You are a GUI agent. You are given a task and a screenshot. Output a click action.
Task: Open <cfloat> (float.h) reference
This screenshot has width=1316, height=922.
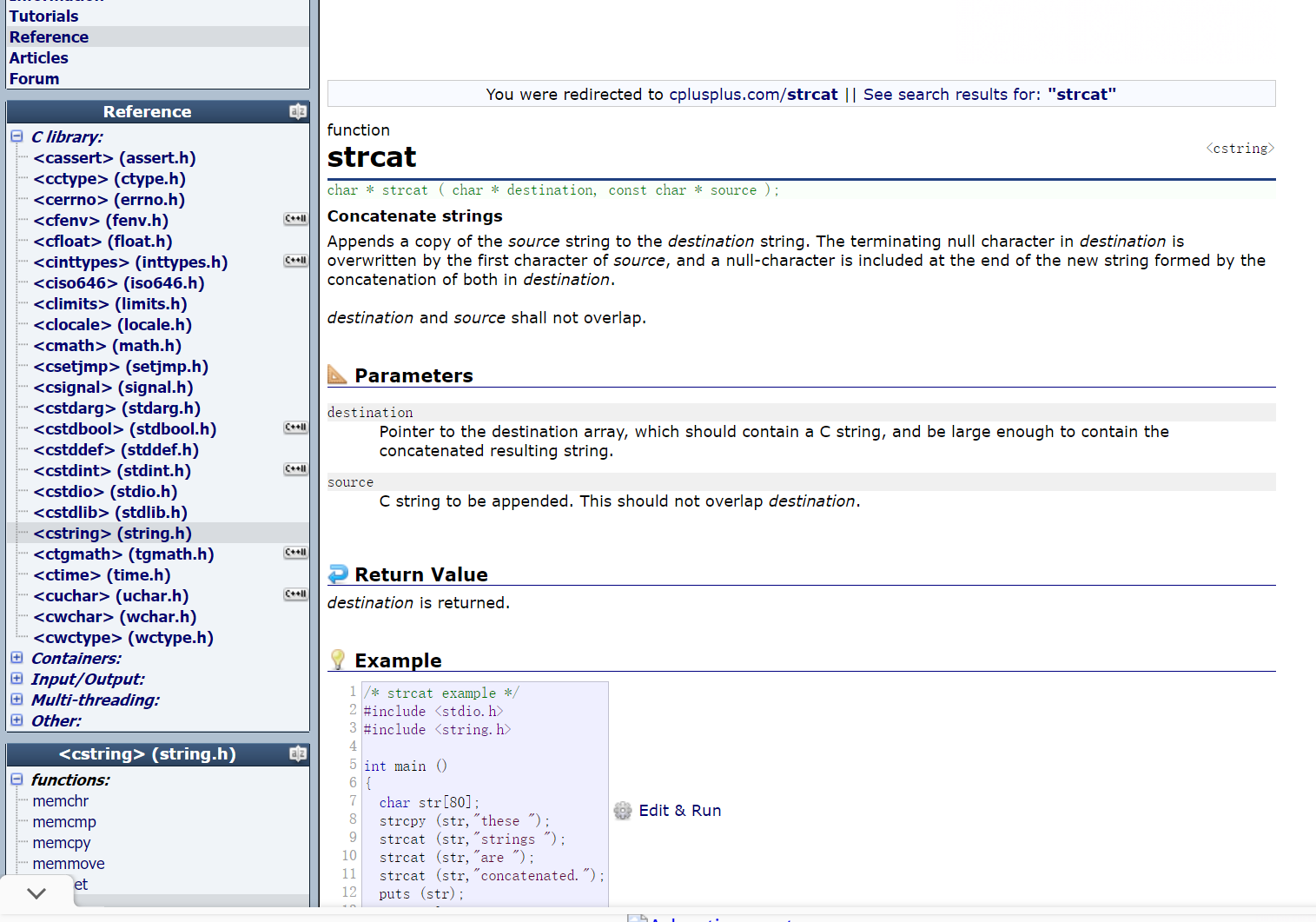coord(103,241)
